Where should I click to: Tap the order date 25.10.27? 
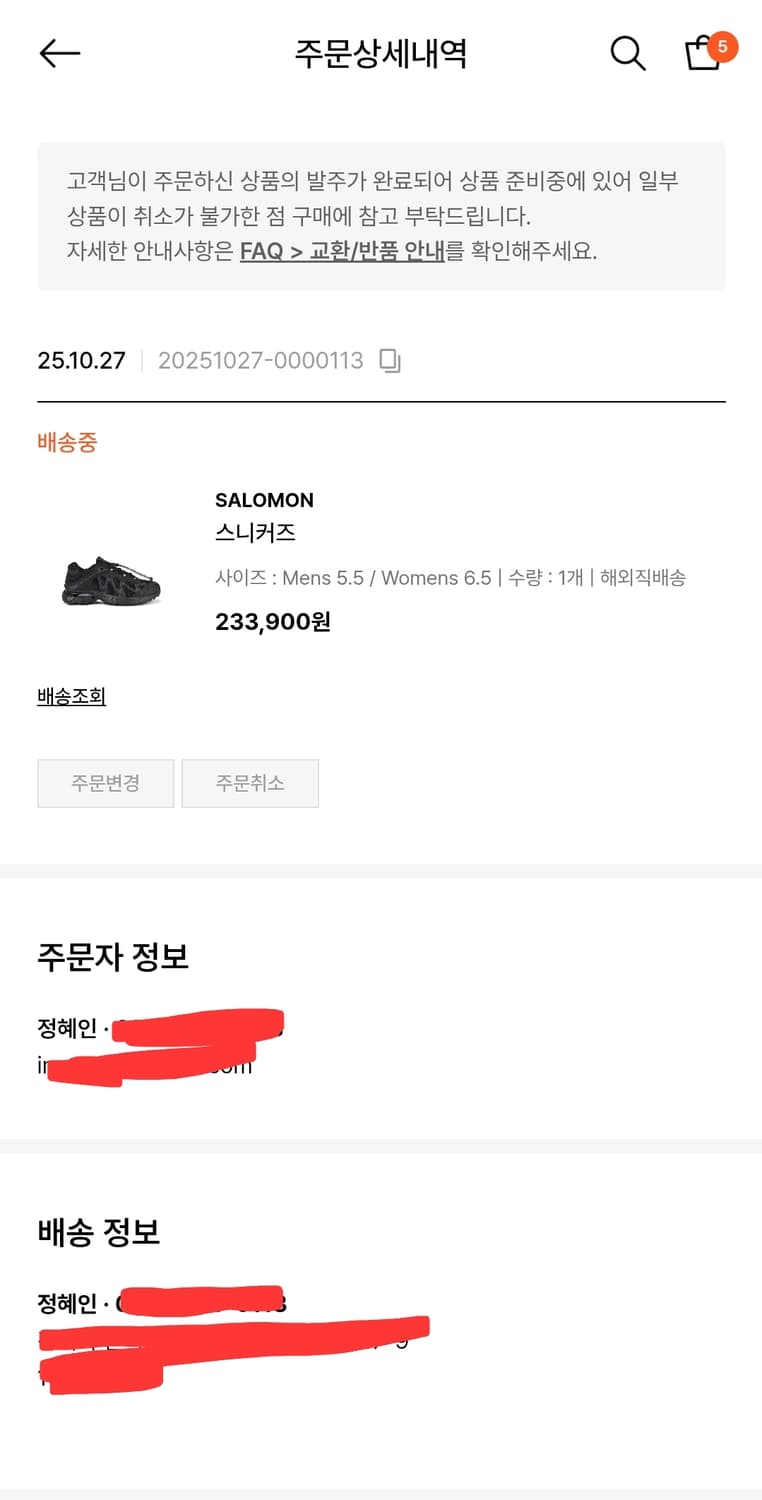81,361
